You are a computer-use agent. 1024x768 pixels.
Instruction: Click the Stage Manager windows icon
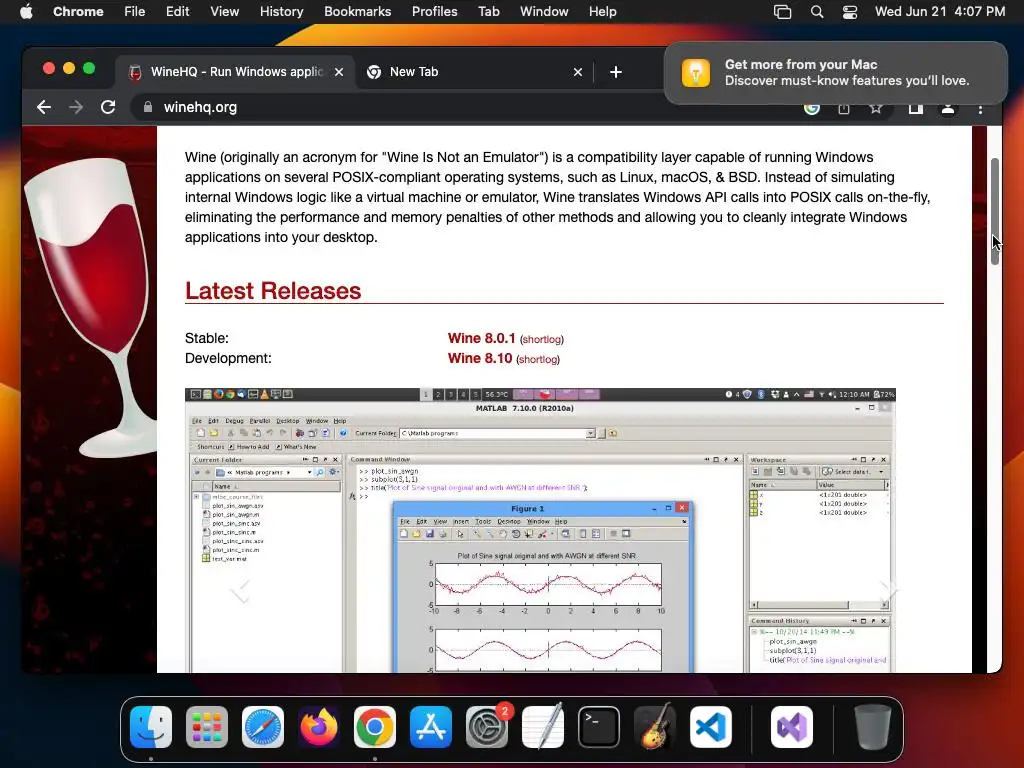coord(782,12)
